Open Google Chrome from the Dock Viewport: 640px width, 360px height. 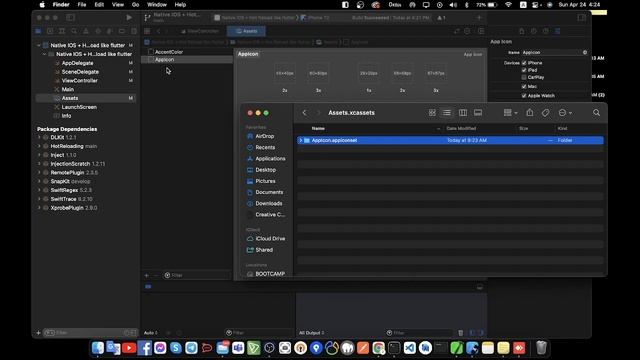378,348
